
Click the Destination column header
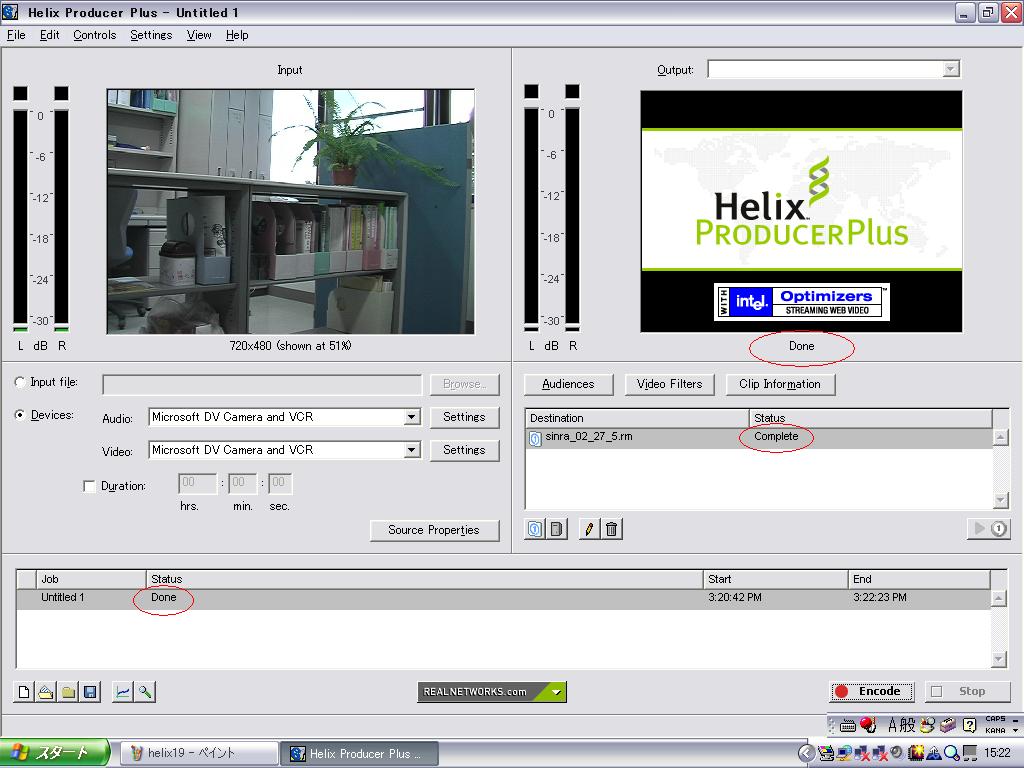637,418
